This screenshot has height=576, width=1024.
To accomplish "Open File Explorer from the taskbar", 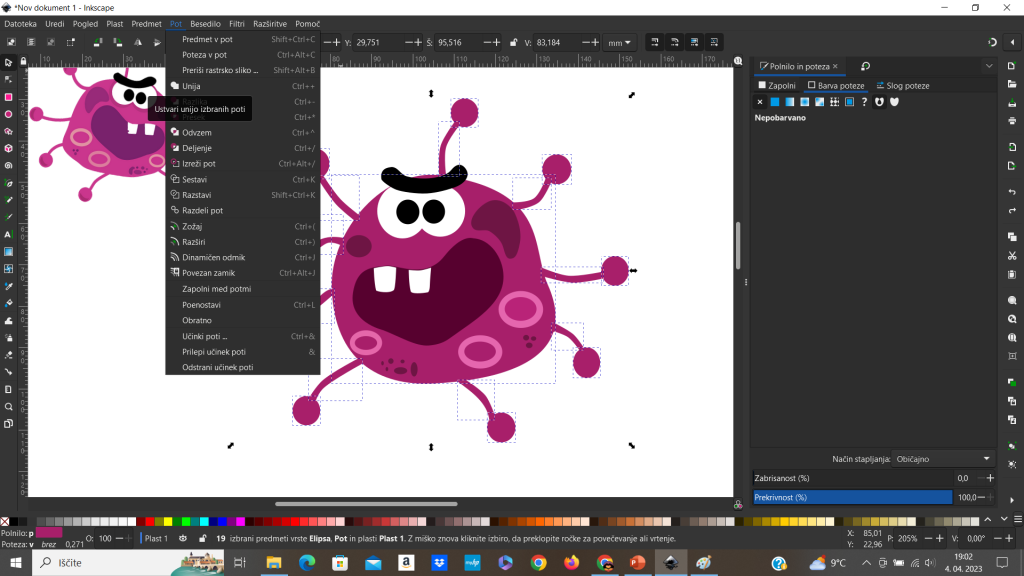I will tap(274, 563).
